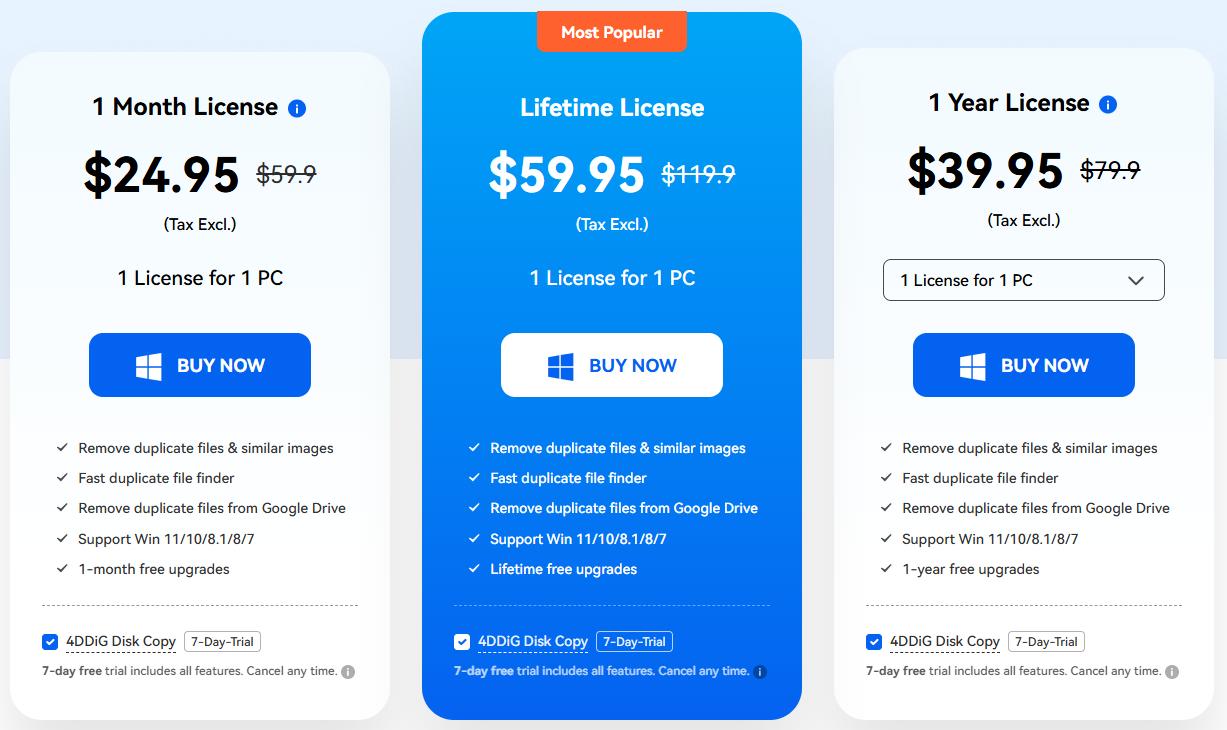Image resolution: width=1227 pixels, height=730 pixels.
Task: Uncheck 4DDiG Disk Copy in the Lifetime plan
Action: click(x=462, y=641)
